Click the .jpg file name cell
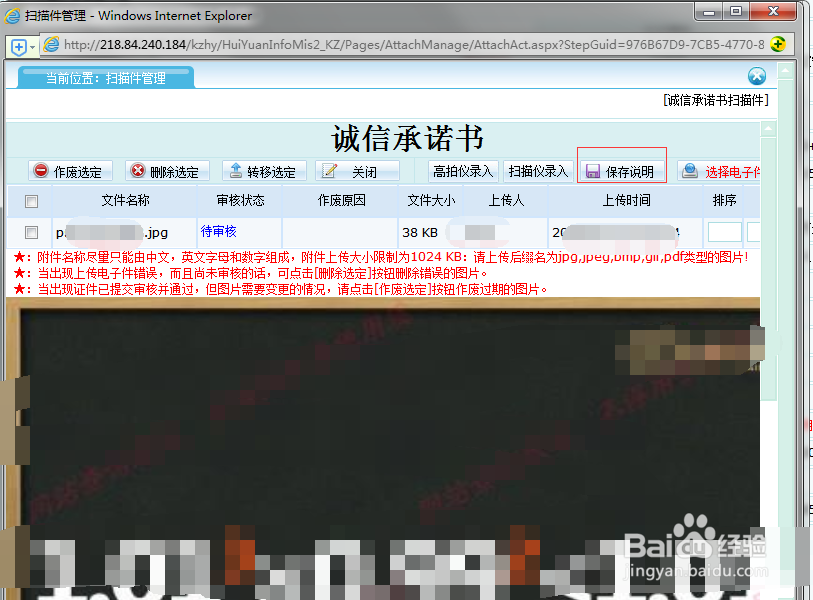 [x=125, y=232]
